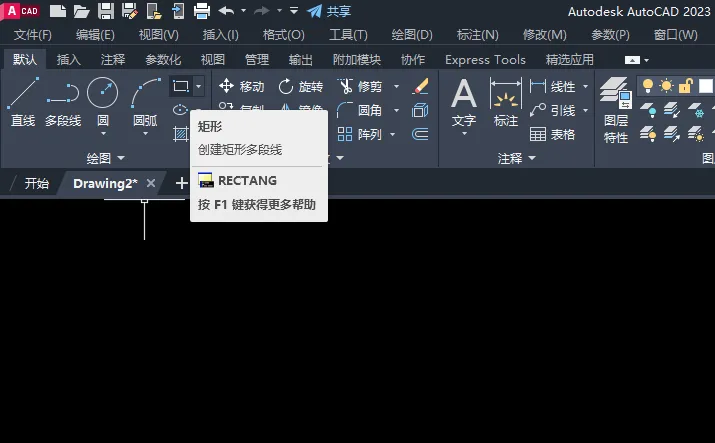This screenshot has width=715, height=443.
Task: Switch to the 注释 ribbon tab
Action: pos(113,60)
